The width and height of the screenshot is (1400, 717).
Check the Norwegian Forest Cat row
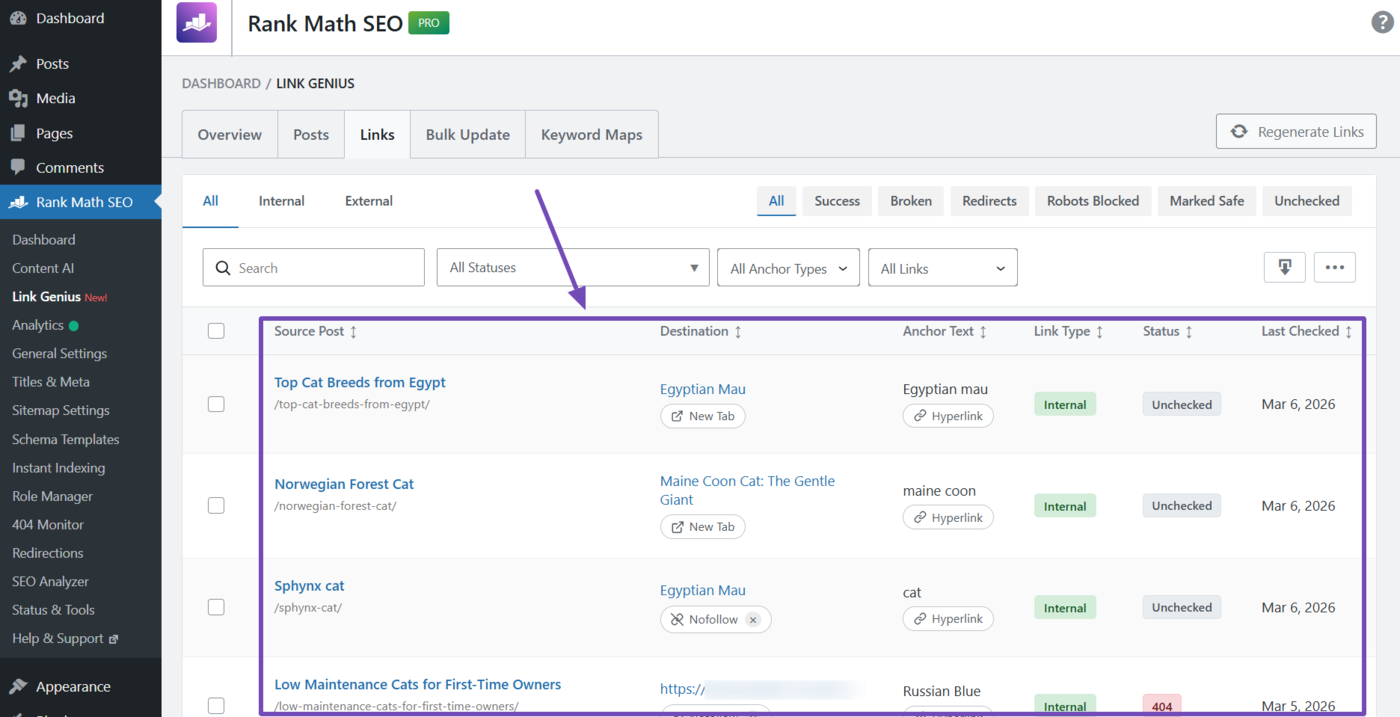(x=216, y=506)
